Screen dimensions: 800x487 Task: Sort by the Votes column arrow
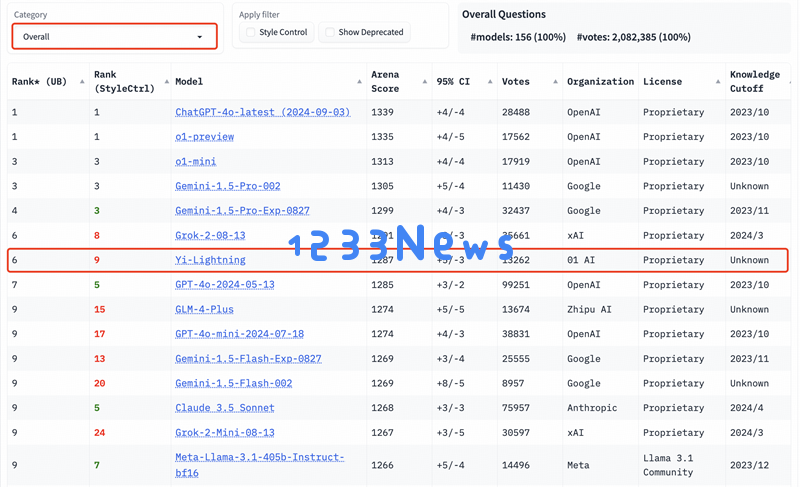tap(555, 82)
